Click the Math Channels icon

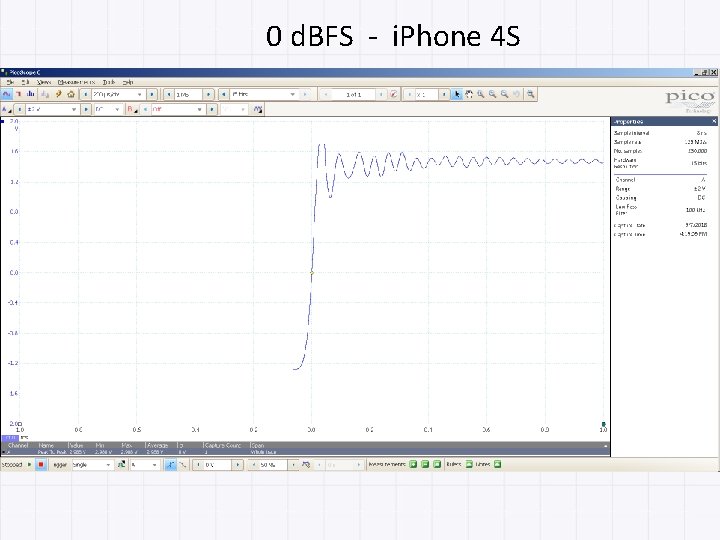click(258, 109)
